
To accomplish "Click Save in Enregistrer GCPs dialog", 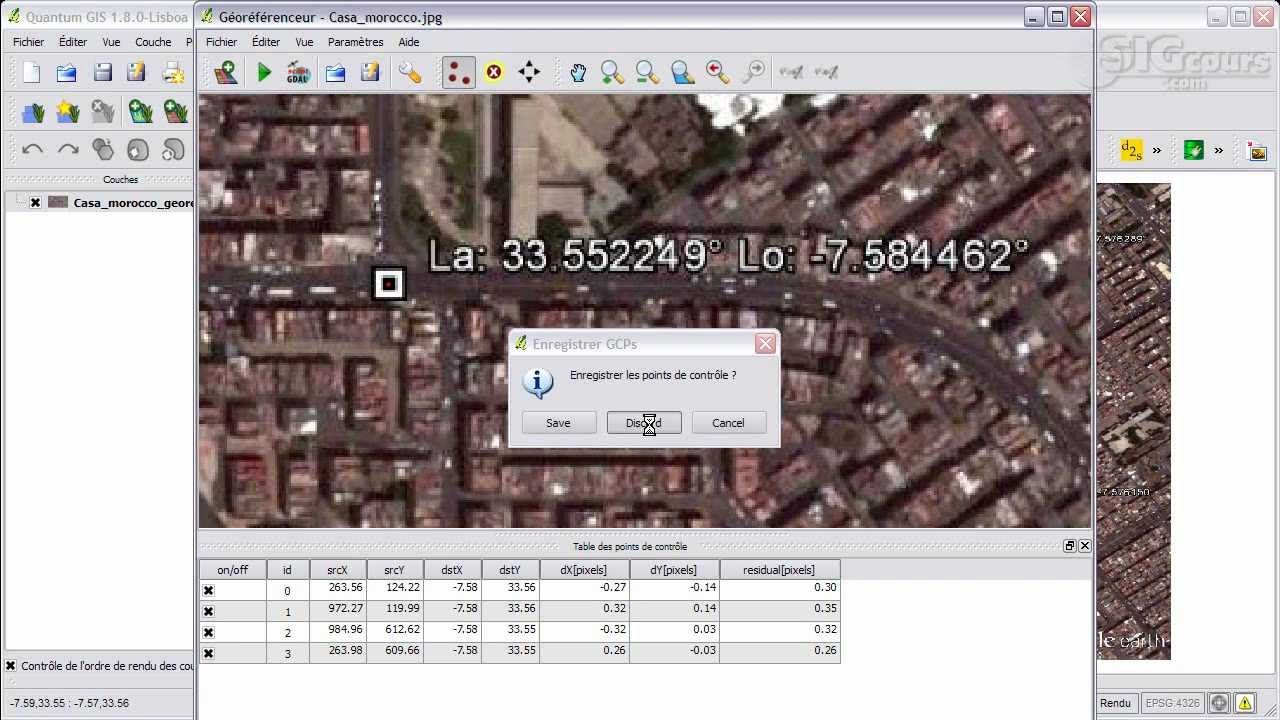I will point(558,423).
